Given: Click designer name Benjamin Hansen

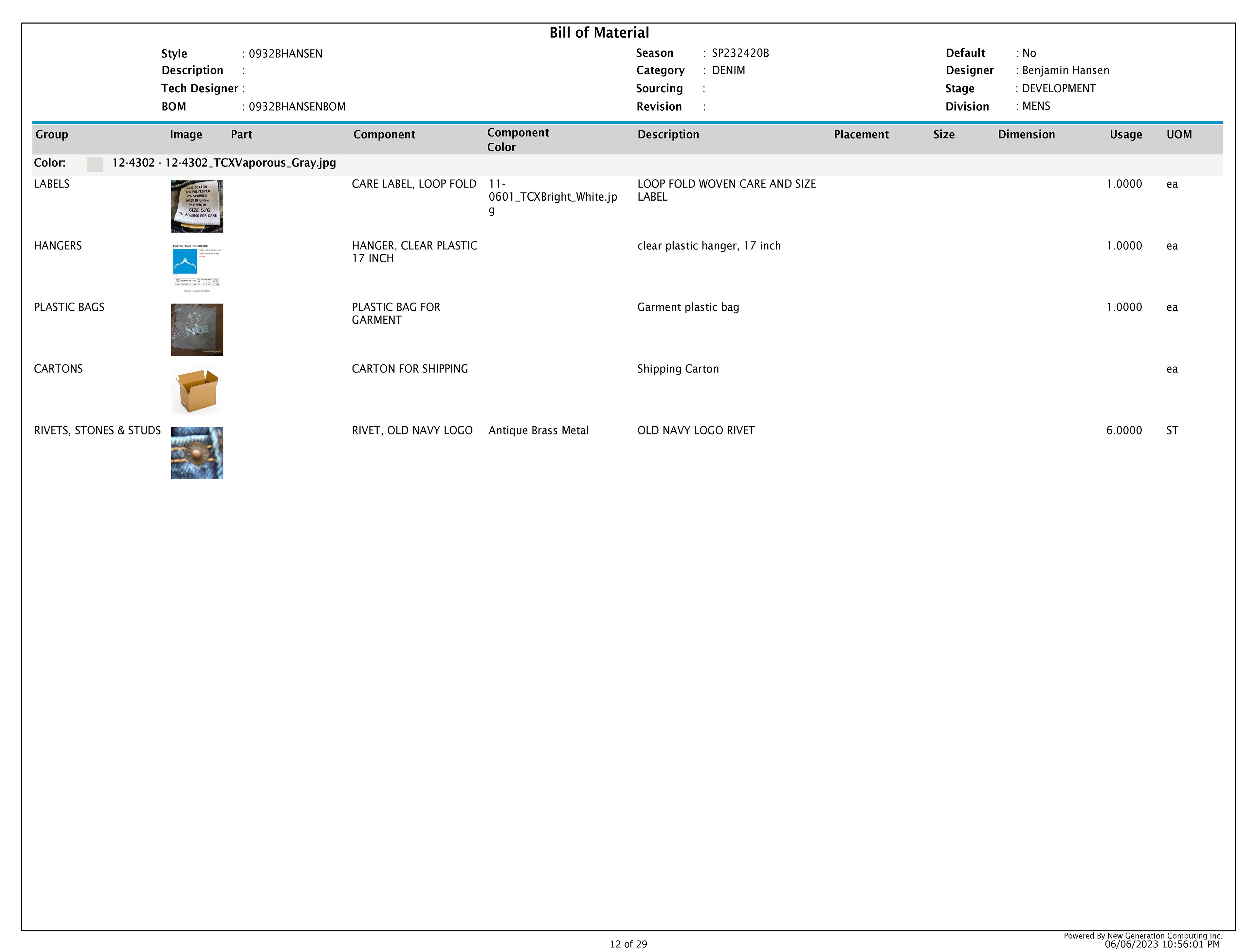Looking at the screenshot, I should [x=1065, y=70].
